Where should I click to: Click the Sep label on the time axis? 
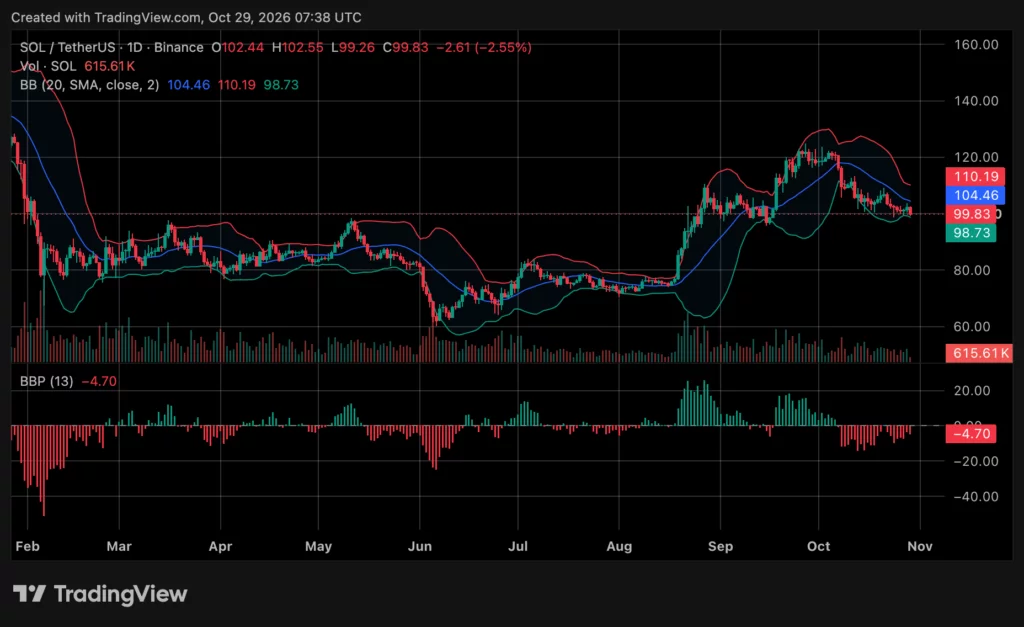[x=720, y=546]
